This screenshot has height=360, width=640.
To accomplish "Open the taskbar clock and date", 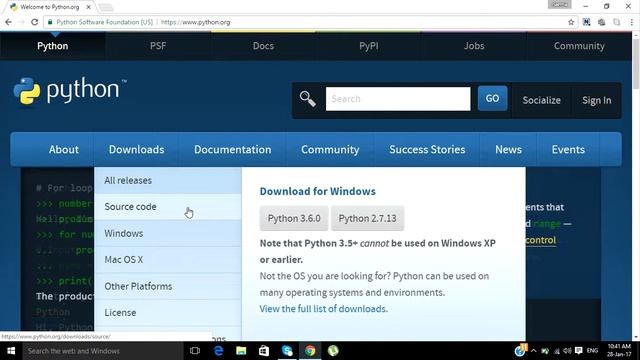I will 619,350.
